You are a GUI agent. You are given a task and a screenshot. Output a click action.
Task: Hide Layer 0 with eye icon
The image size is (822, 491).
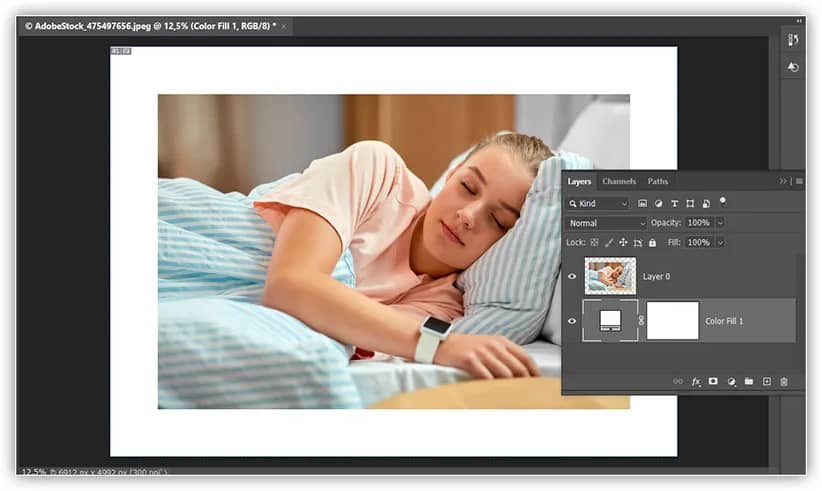[572, 277]
